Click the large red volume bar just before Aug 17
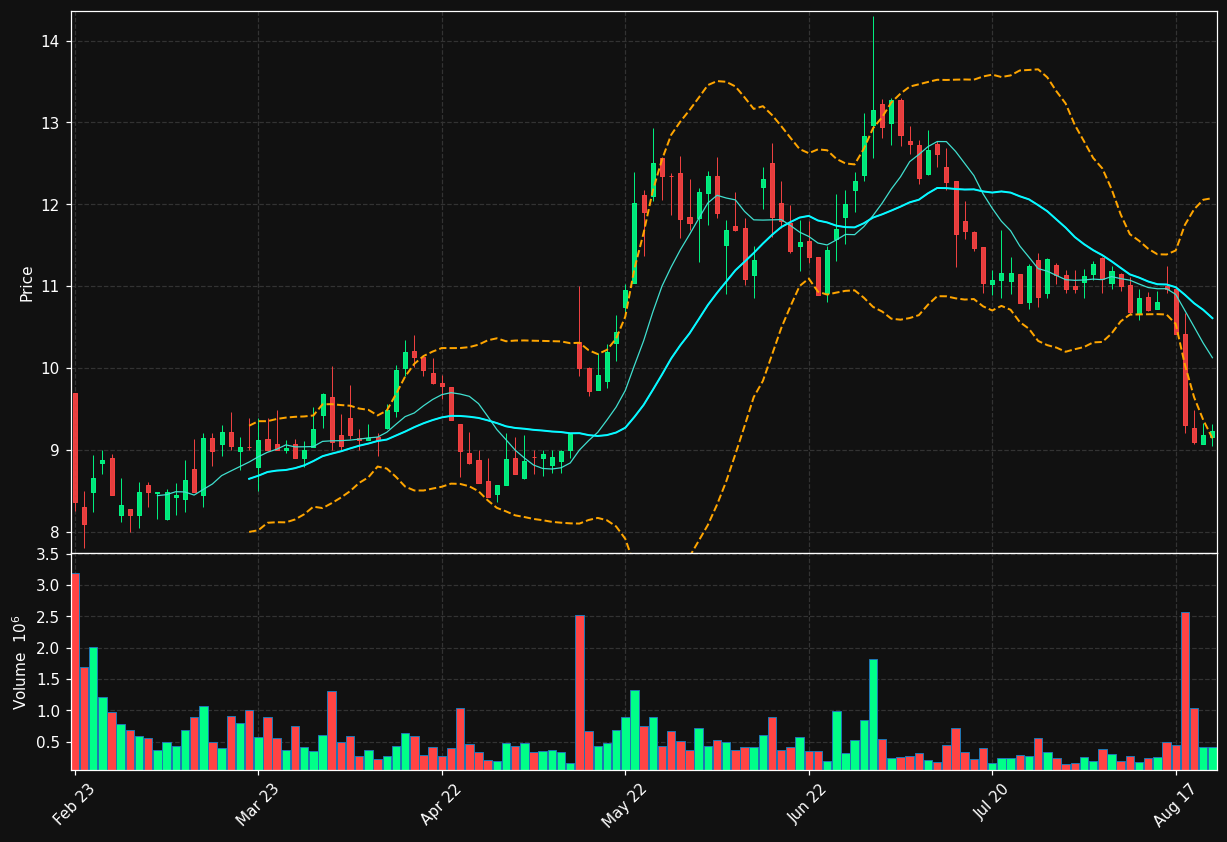This screenshot has height=842, width=1227. click(1185, 691)
